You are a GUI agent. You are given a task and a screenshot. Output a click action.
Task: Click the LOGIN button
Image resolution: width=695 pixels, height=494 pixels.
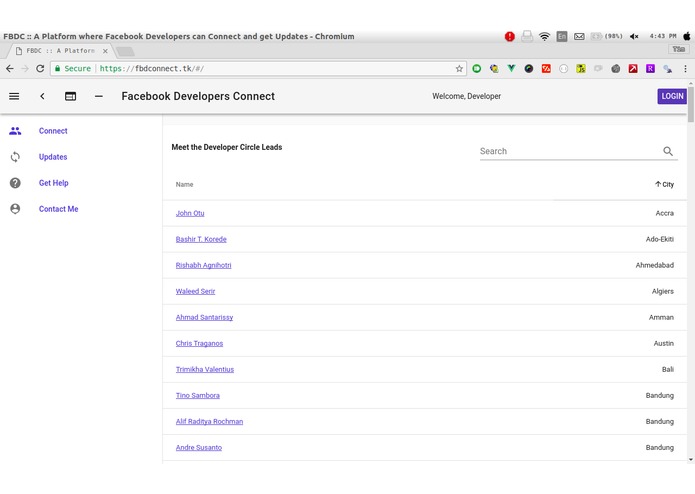point(672,96)
